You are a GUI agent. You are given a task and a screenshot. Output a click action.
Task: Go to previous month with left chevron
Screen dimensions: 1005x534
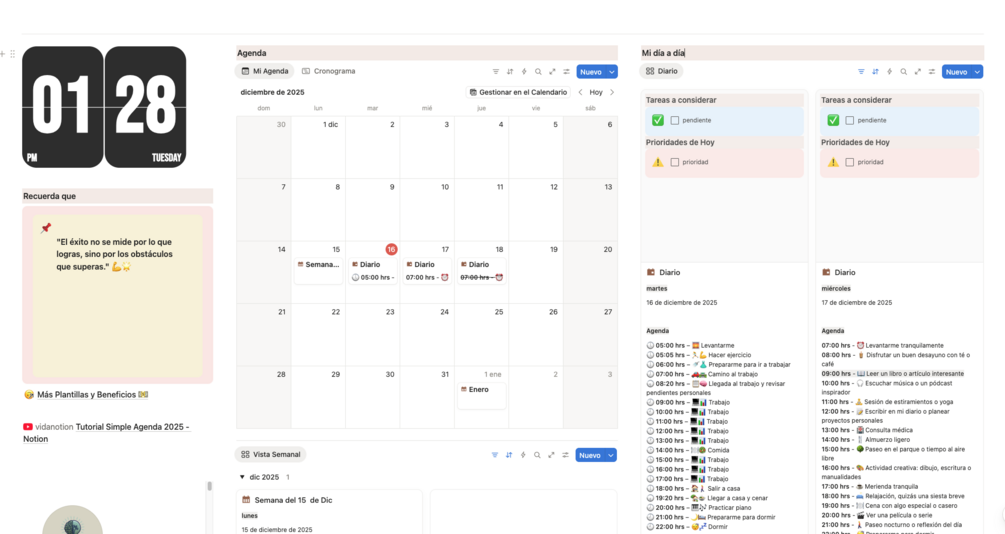pyautogui.click(x=580, y=92)
